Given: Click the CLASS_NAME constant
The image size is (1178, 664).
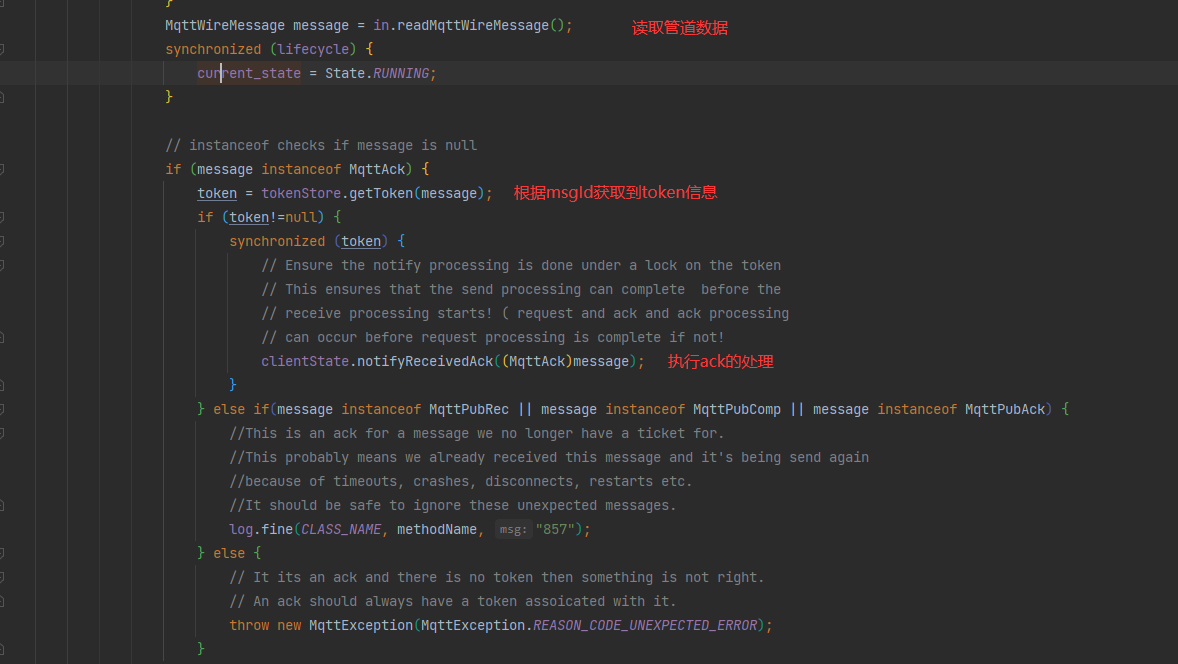Looking at the screenshot, I should (341, 530).
